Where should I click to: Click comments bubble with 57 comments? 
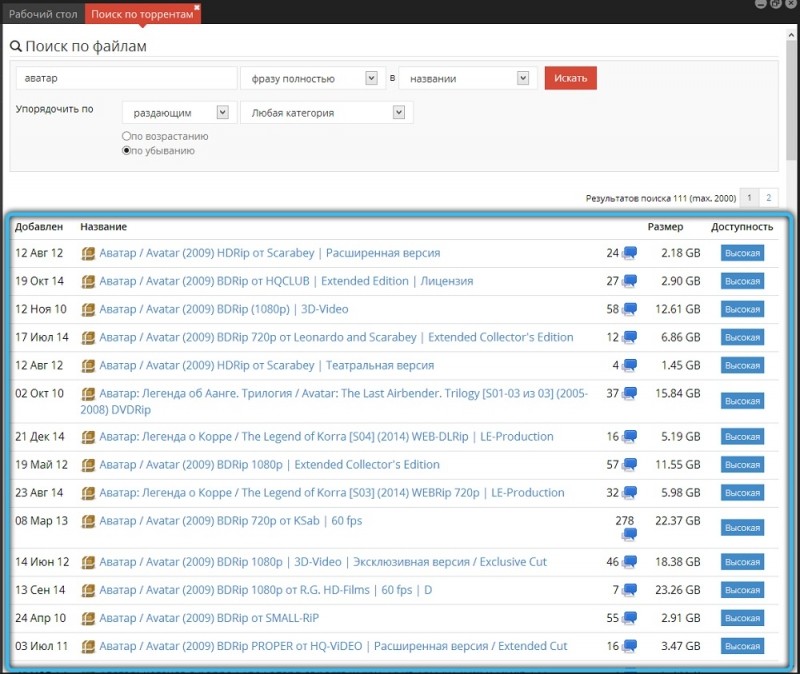coord(630,465)
